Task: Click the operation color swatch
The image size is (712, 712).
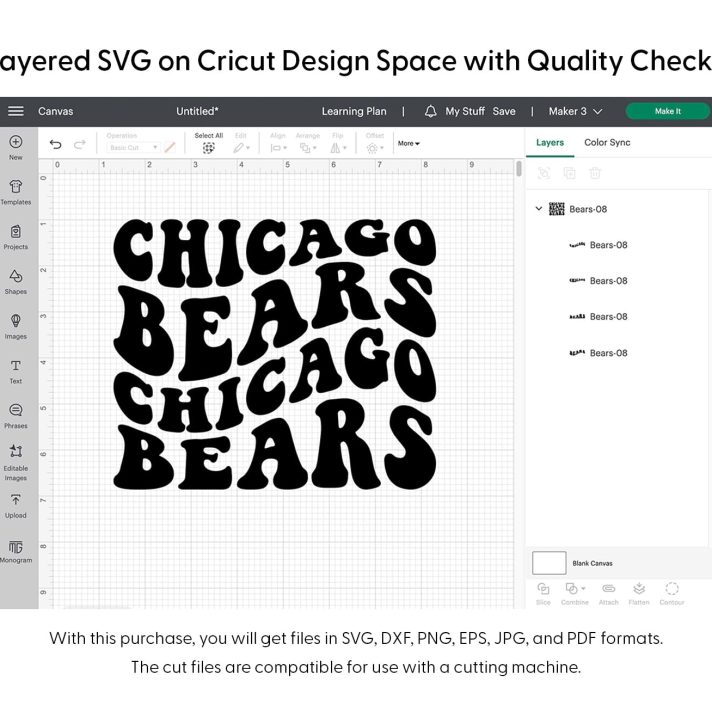Action: point(170,148)
